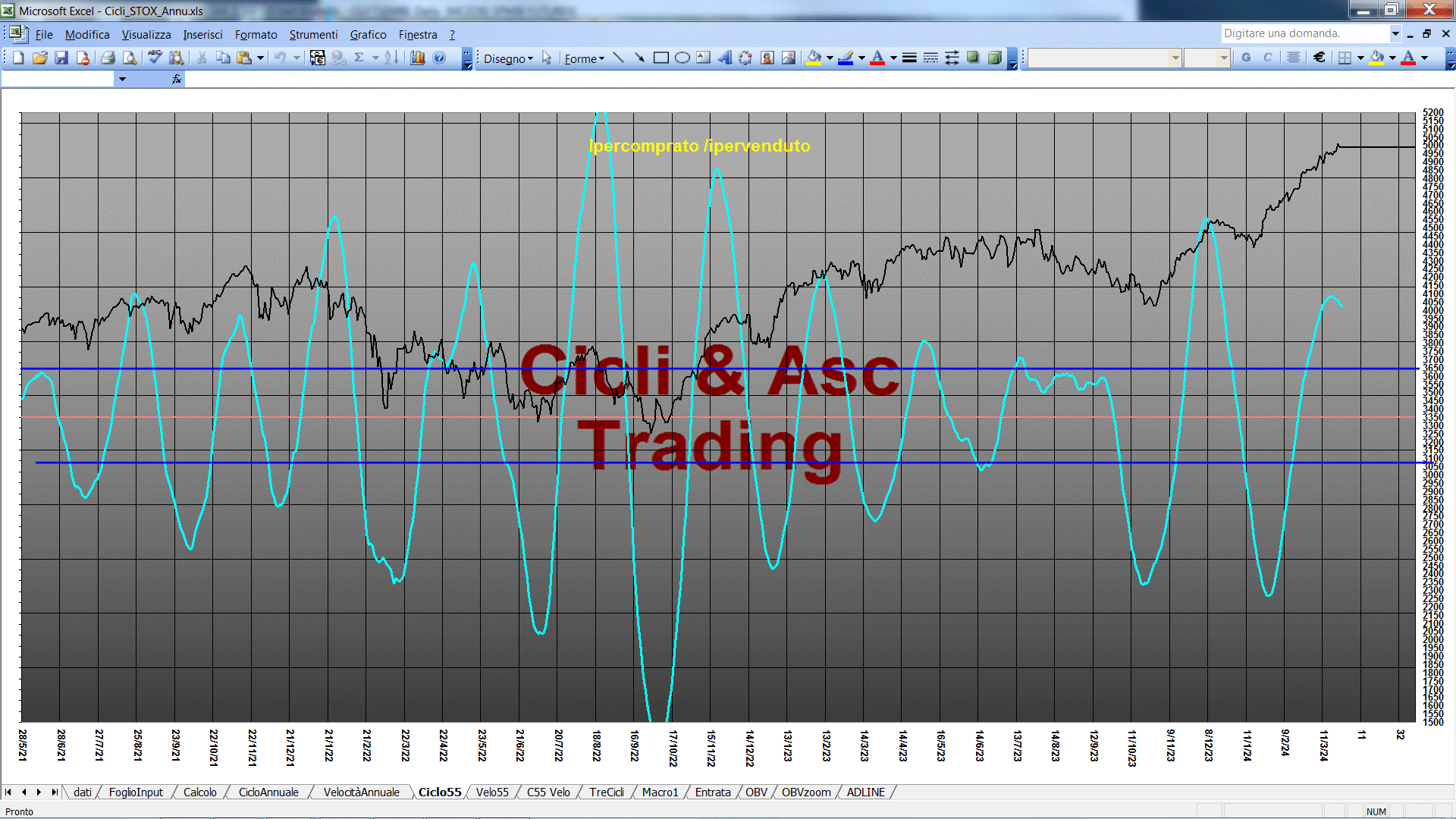
Task: Choose the Dash Style icon
Action: click(x=930, y=58)
